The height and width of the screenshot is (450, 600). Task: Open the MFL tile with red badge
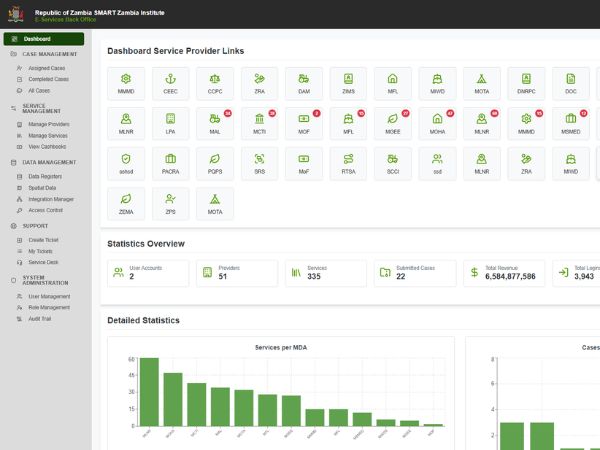[348, 124]
